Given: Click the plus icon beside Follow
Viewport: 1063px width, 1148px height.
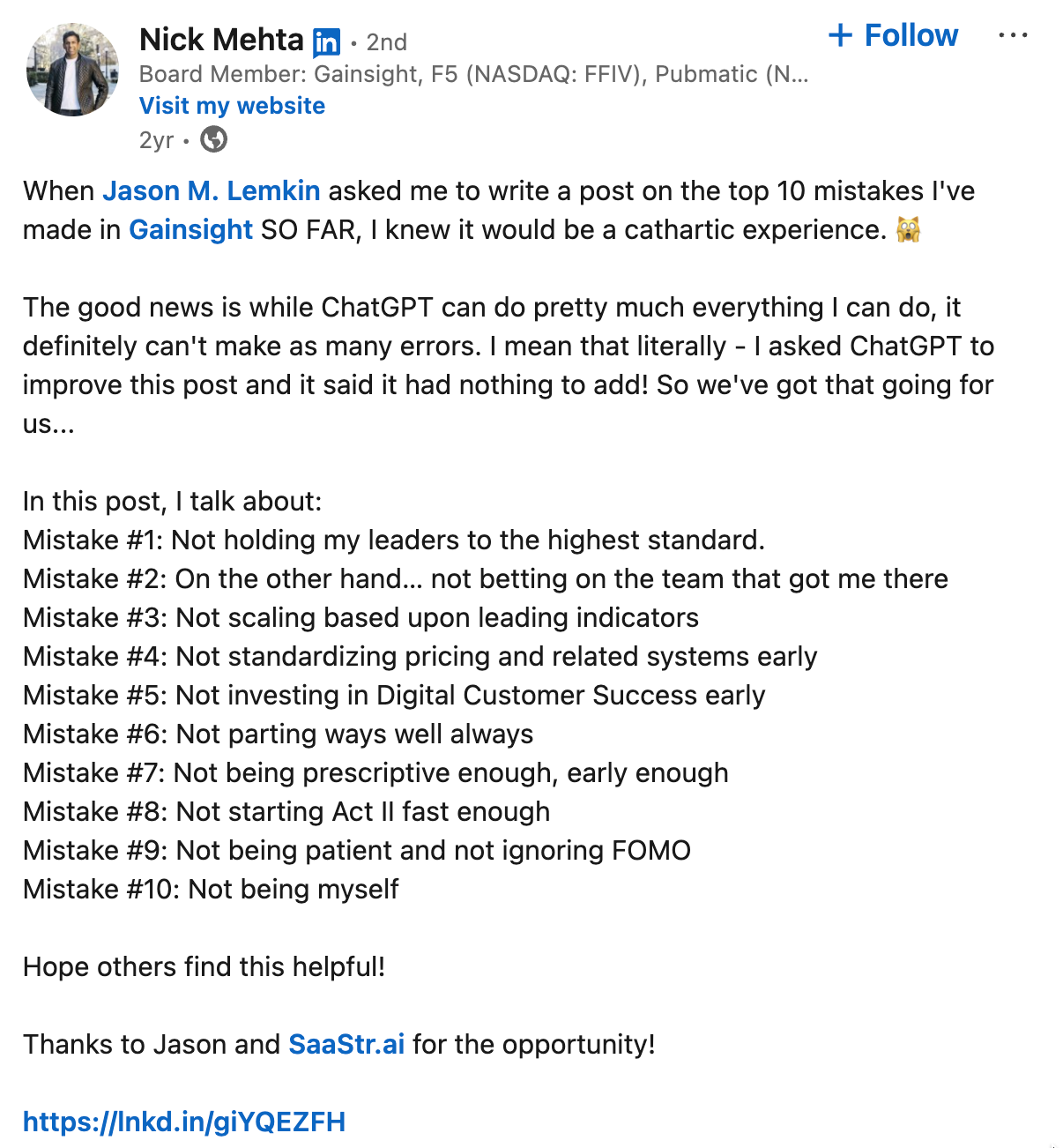Looking at the screenshot, I should 840,35.
